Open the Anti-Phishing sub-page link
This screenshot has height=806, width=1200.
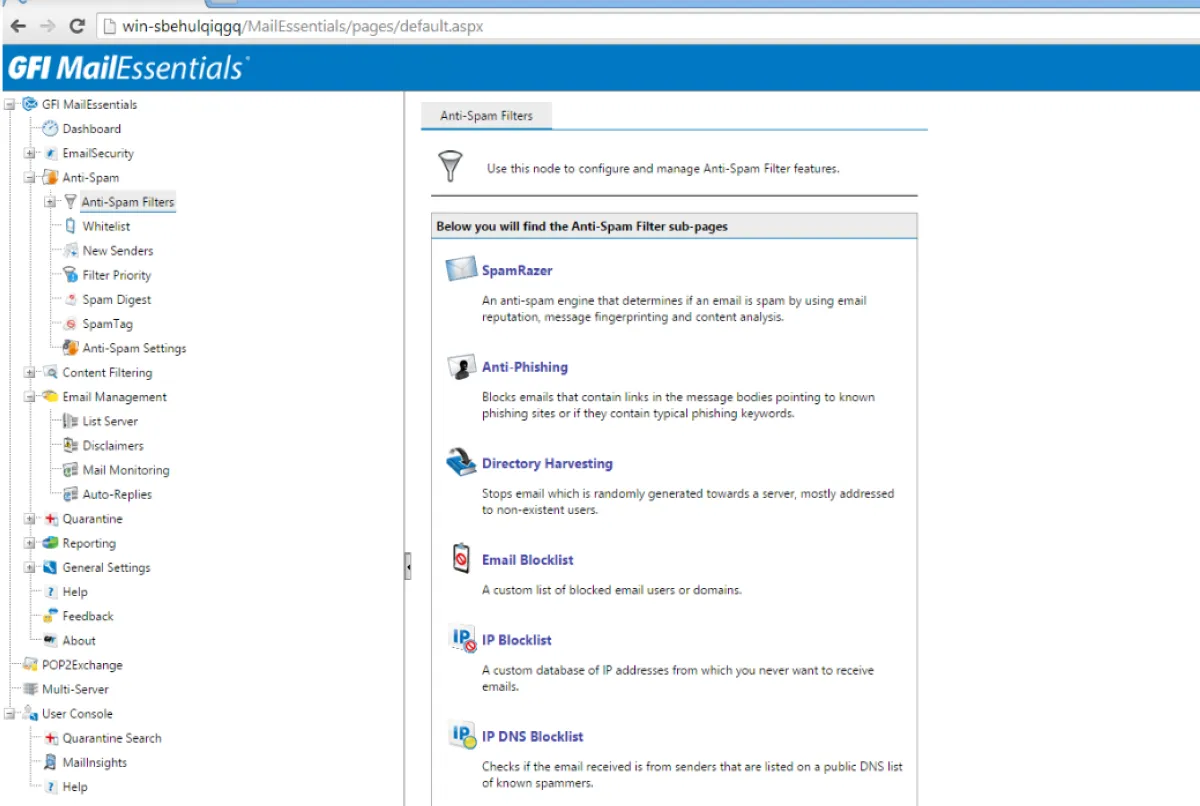coord(525,367)
